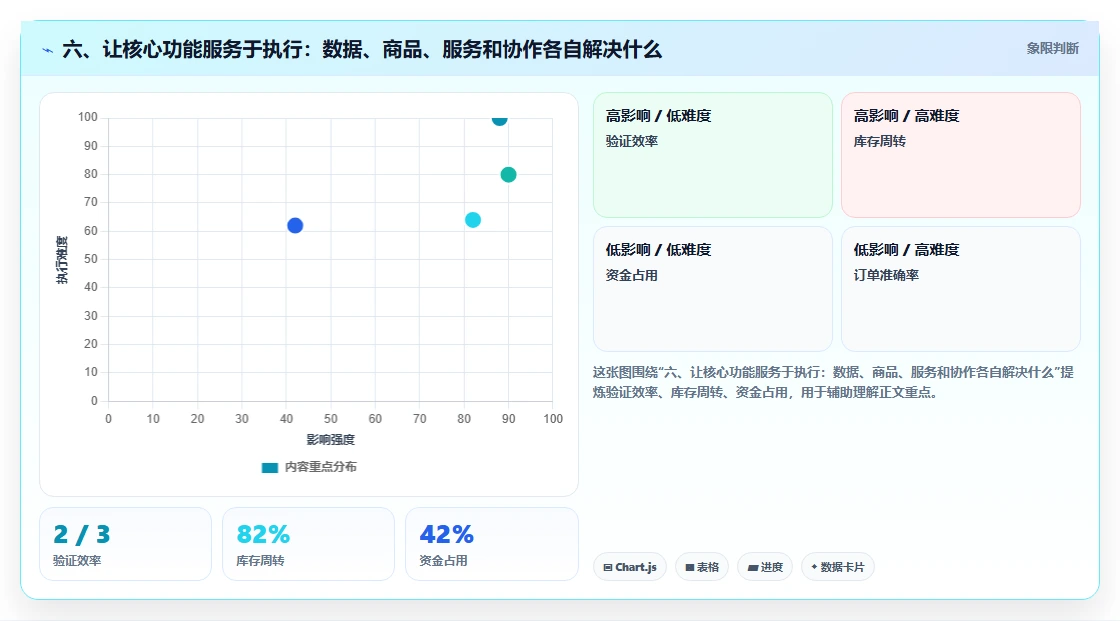Click the y-axis tick label 100

pos(88,117)
